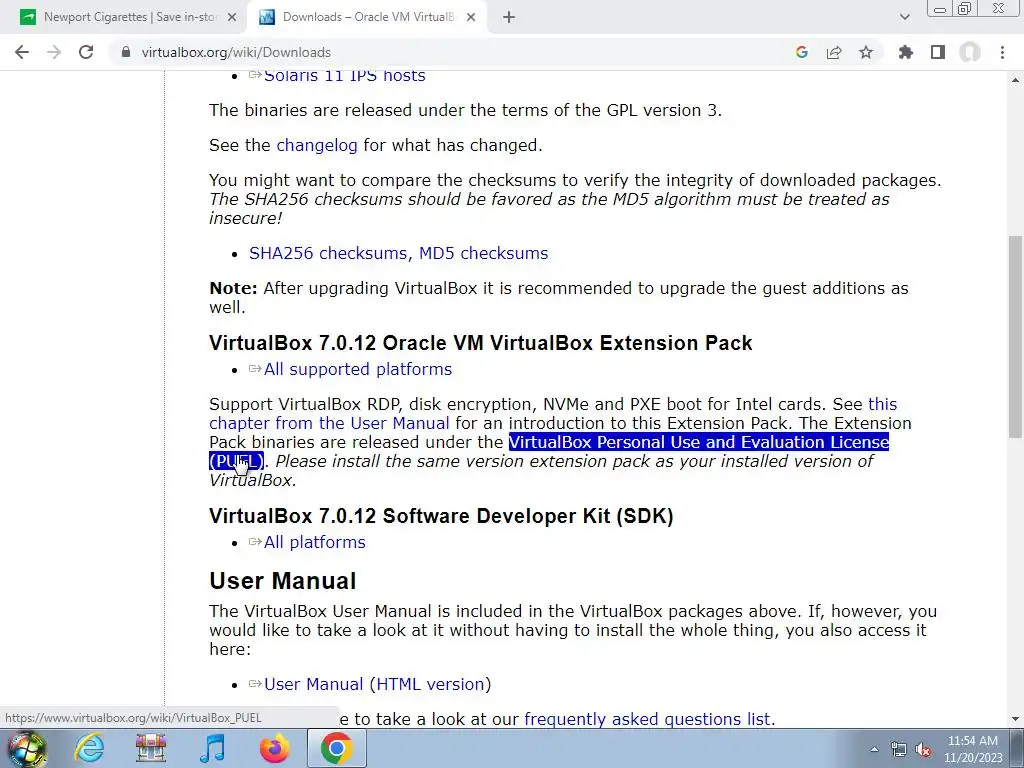Go back to the previous page
This screenshot has width=1024, height=768.
pos(22,52)
